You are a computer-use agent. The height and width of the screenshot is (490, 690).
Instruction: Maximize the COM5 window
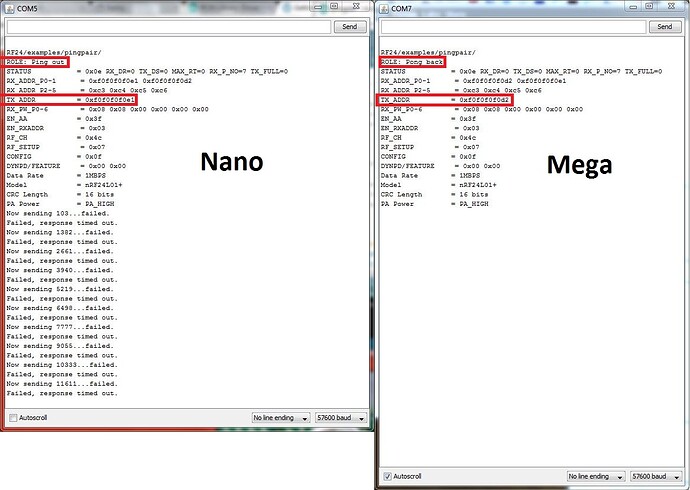click(334, 7)
